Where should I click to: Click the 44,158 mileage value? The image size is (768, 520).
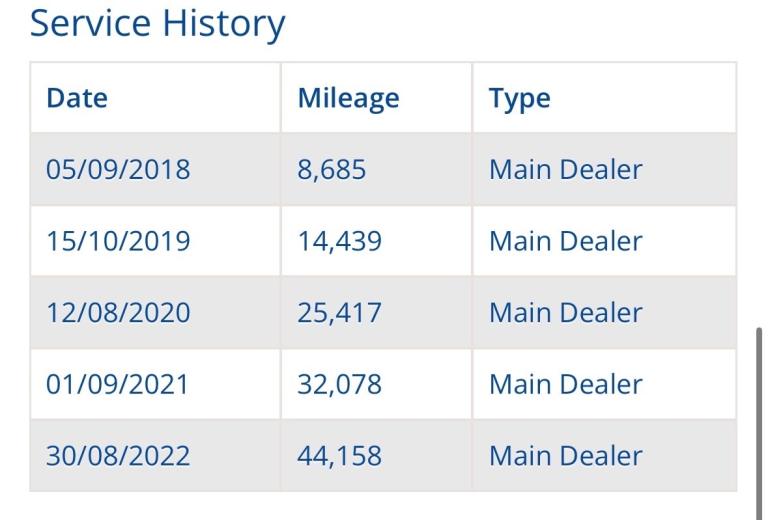pos(339,456)
